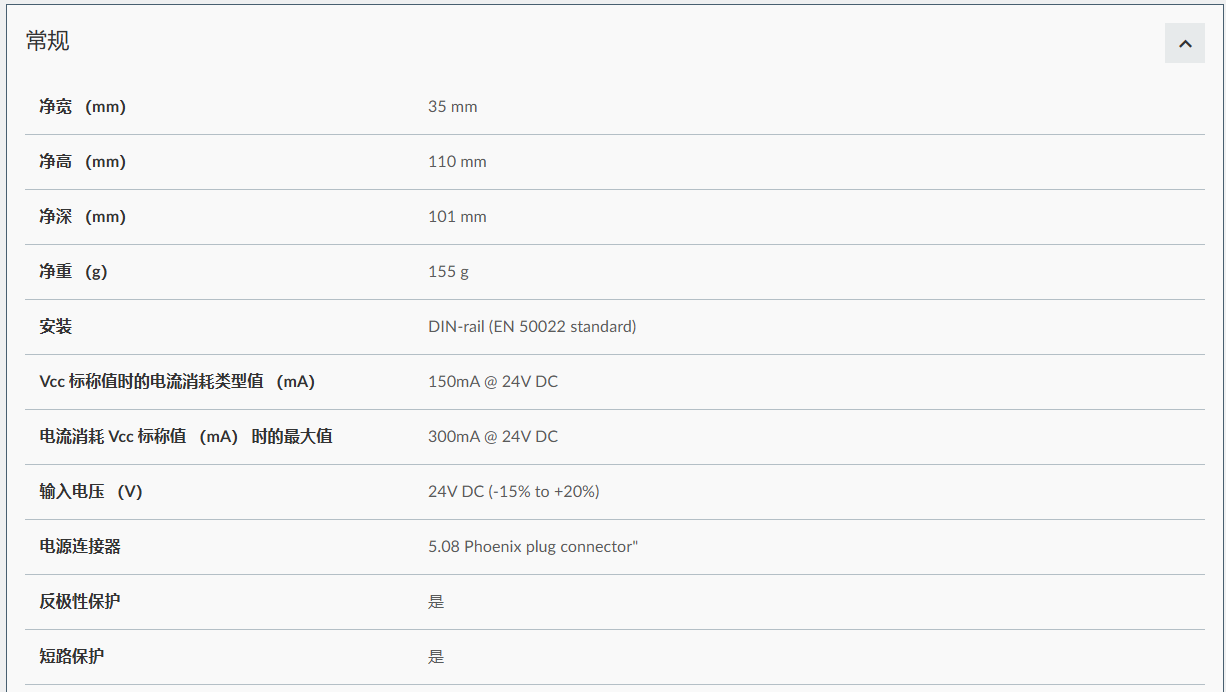Click the 35 mm width value
Screen dimensions: 1226x692
(x=452, y=107)
